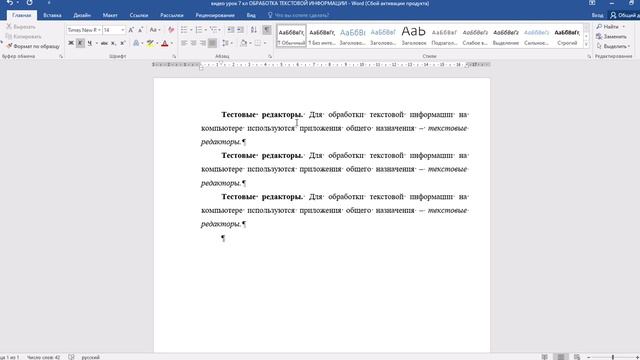Click the zoom slider in status bar
640x360 pixels.
pyautogui.click(x=613, y=357)
